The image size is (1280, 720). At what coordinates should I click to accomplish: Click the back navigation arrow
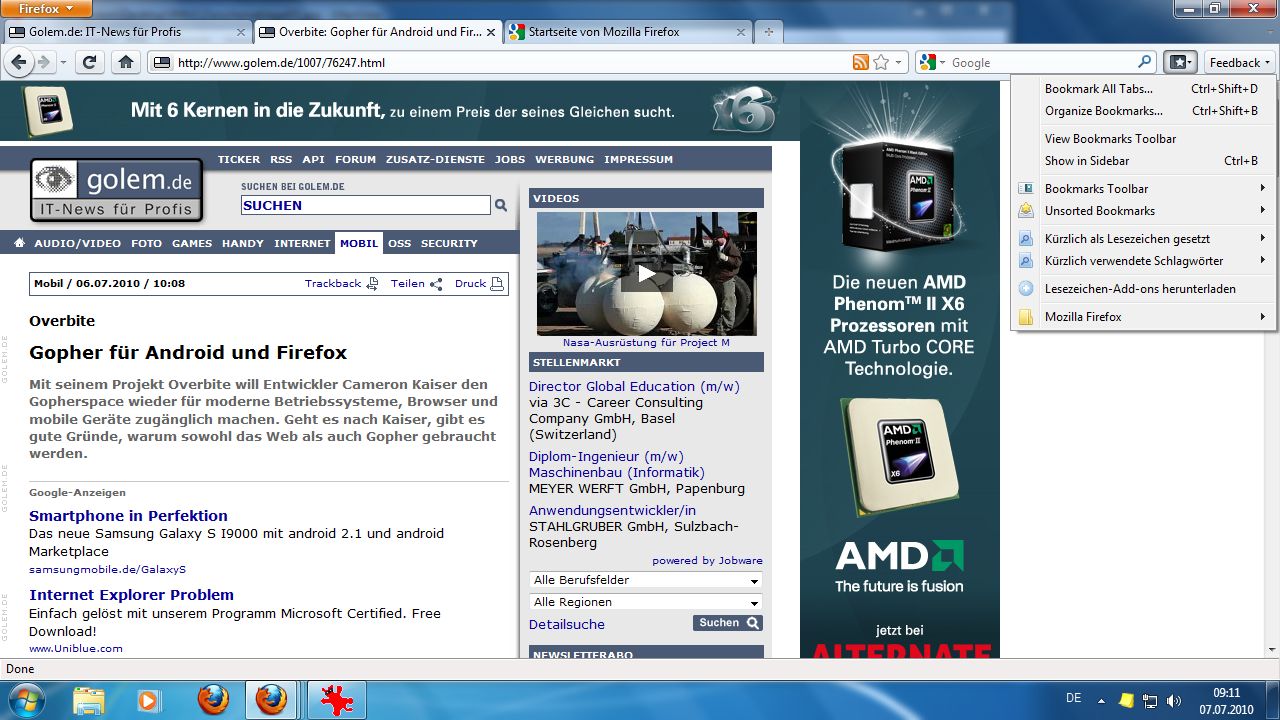[19, 62]
